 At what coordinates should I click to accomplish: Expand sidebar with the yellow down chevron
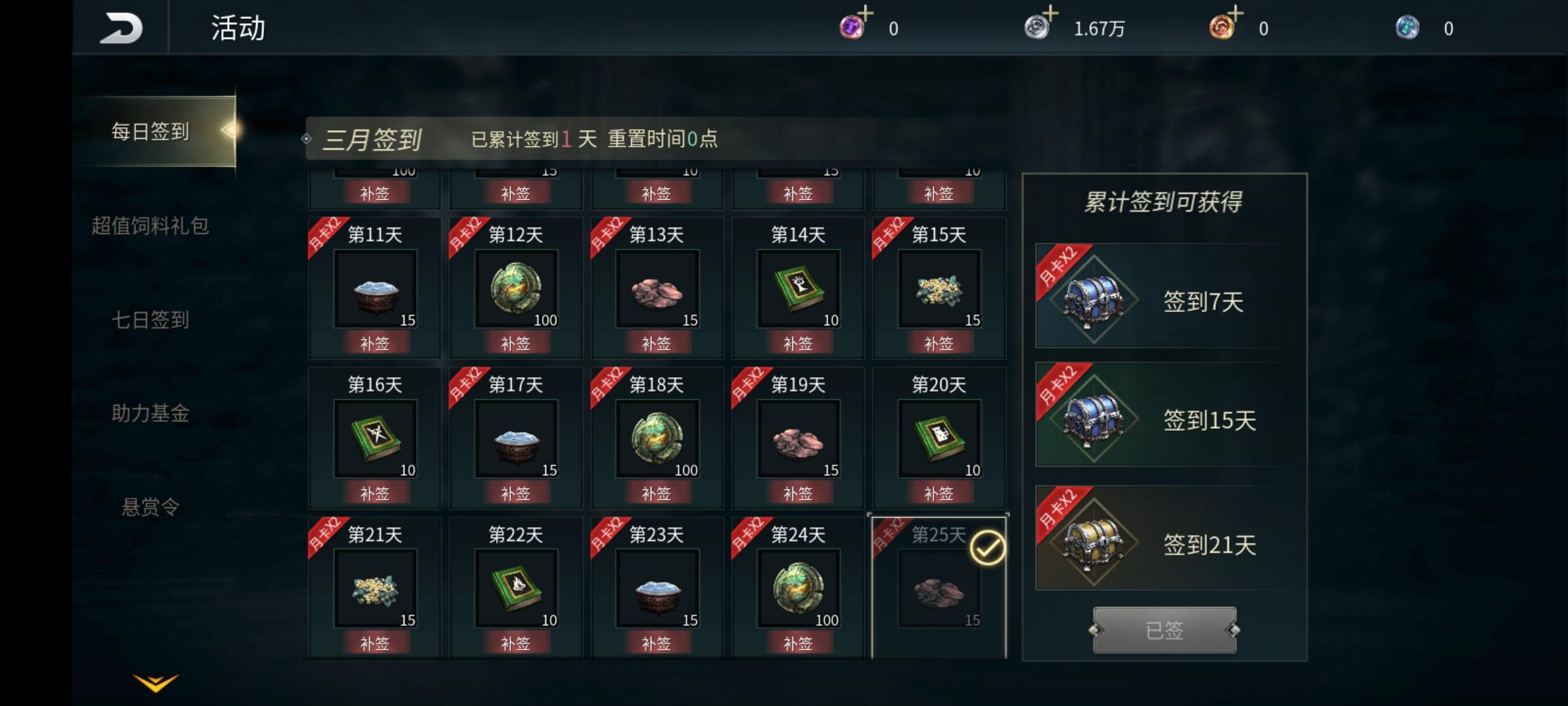tap(155, 682)
